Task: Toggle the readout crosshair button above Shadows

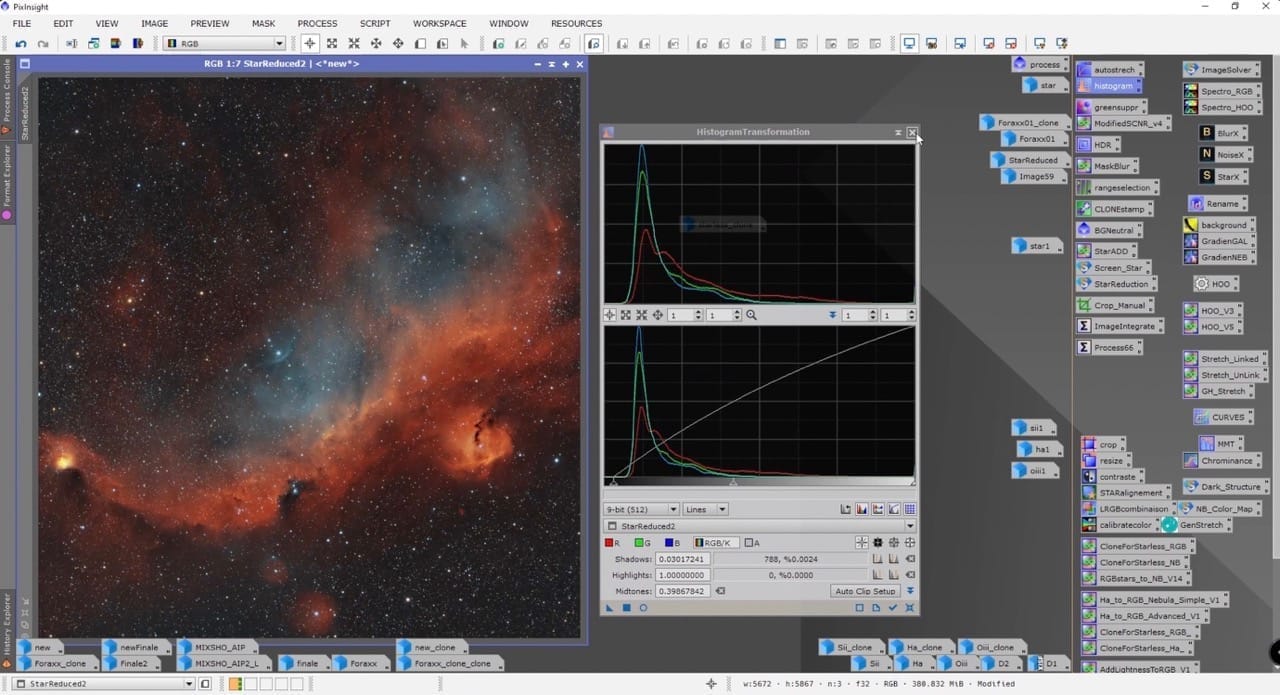Action: [x=861, y=543]
